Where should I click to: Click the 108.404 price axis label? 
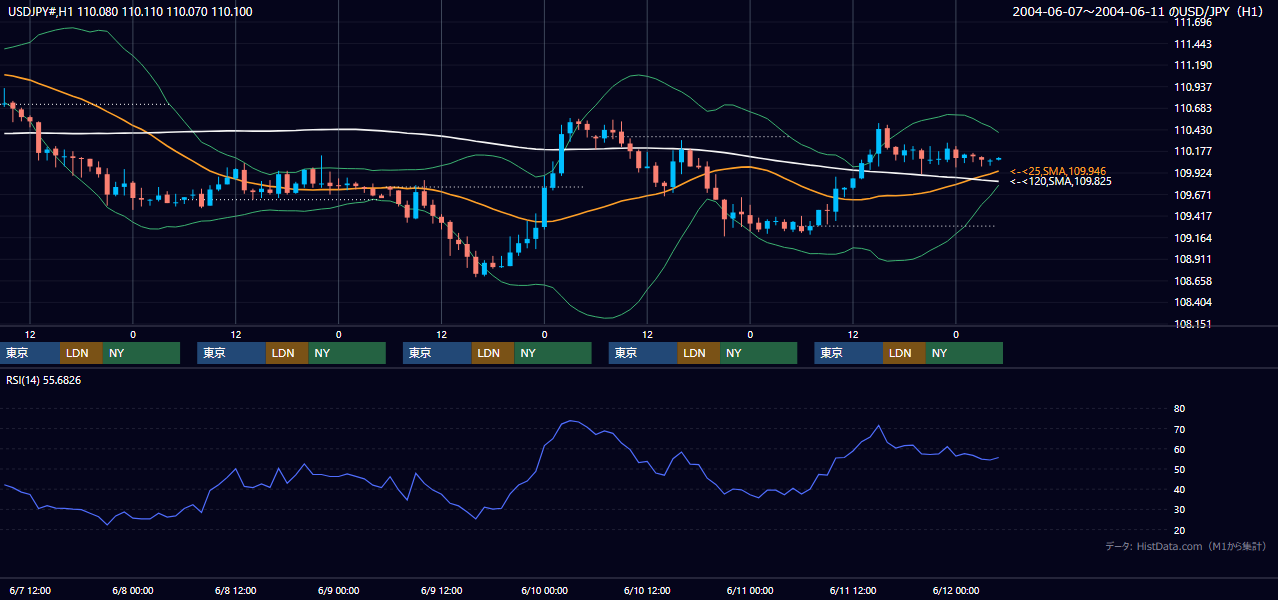click(1193, 302)
